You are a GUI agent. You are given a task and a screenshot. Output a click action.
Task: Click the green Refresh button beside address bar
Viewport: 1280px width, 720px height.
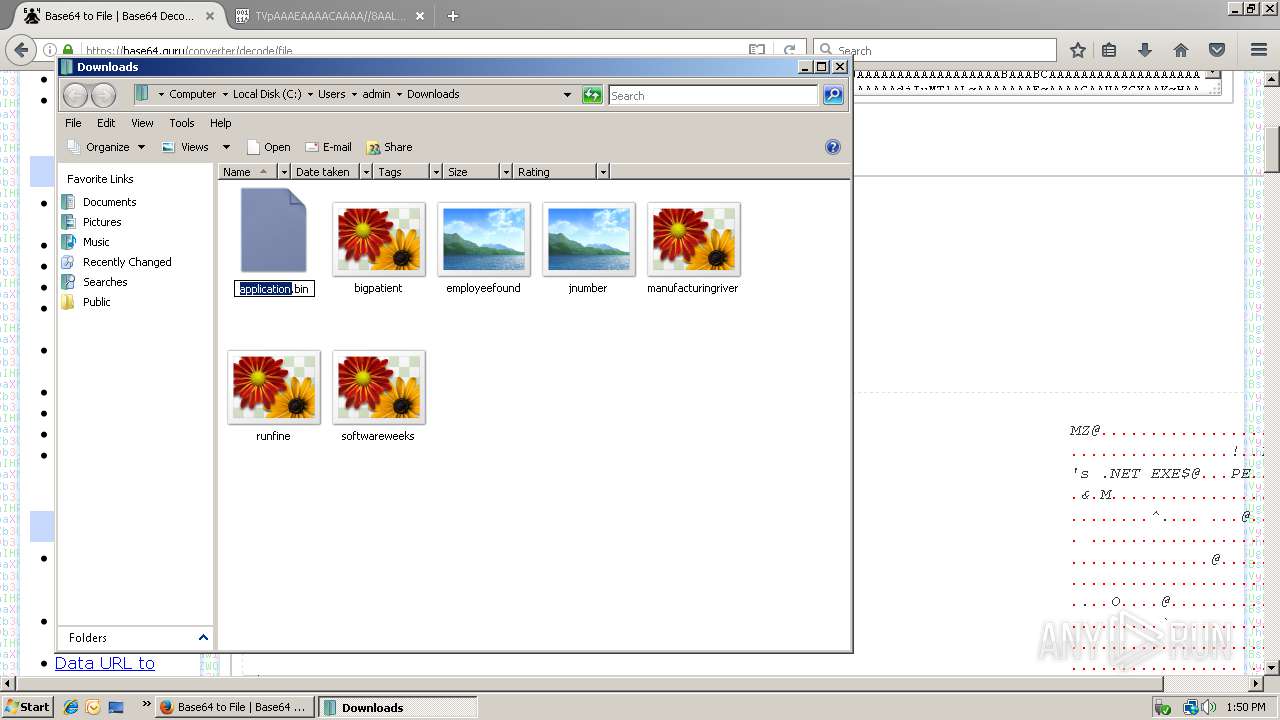pos(592,95)
